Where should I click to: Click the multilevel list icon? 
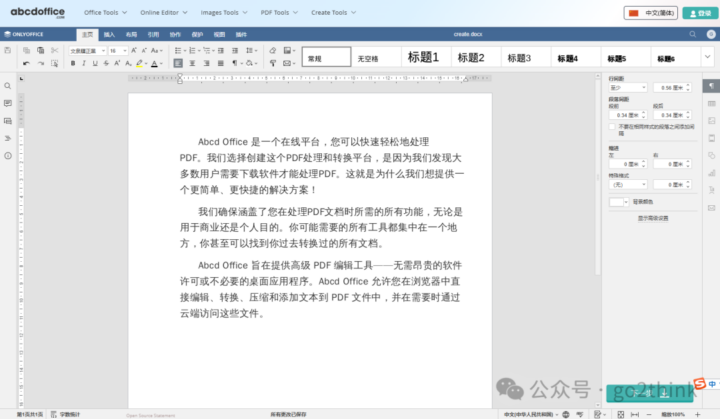[207, 51]
